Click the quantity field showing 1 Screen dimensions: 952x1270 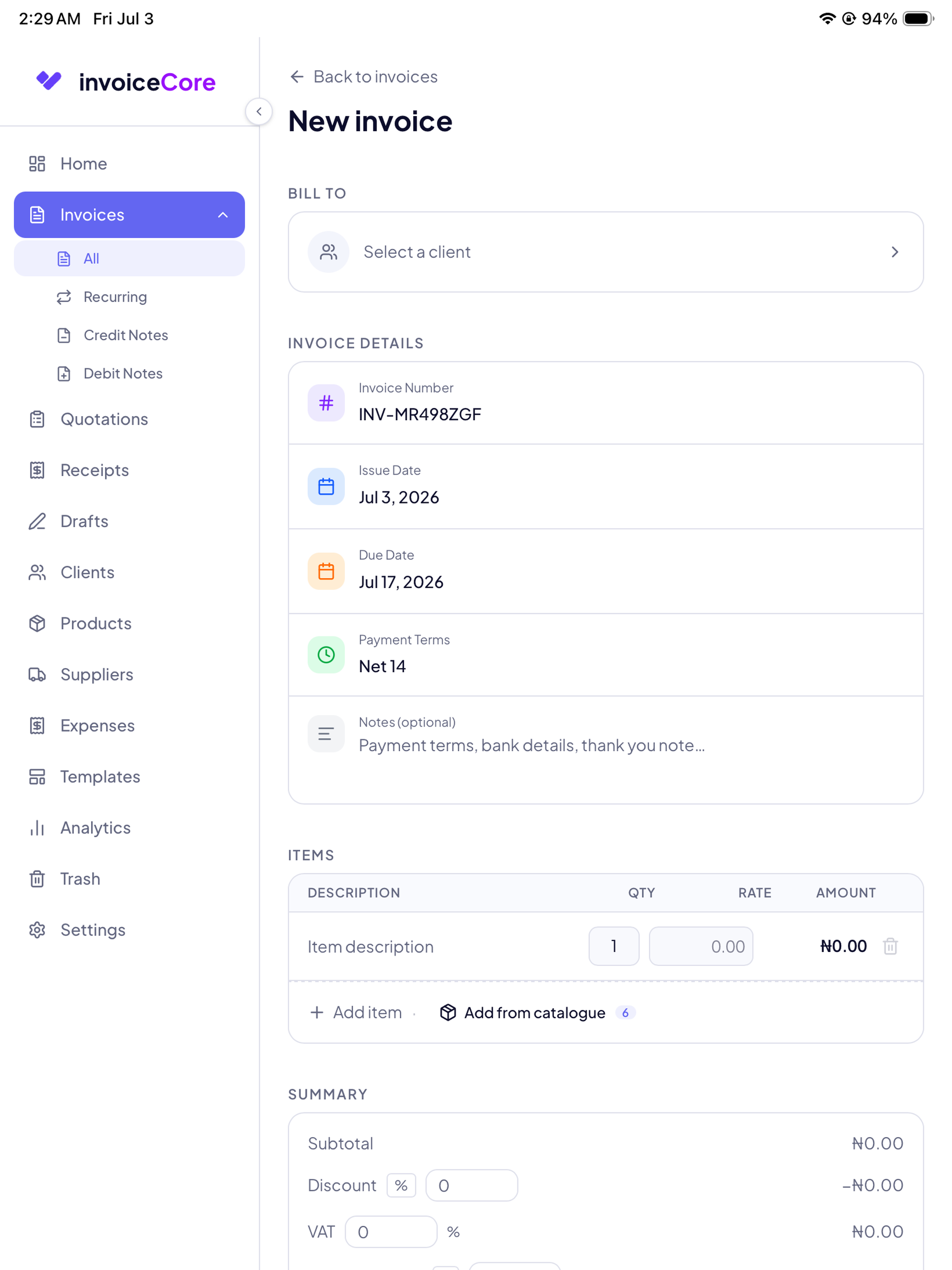[x=614, y=946]
